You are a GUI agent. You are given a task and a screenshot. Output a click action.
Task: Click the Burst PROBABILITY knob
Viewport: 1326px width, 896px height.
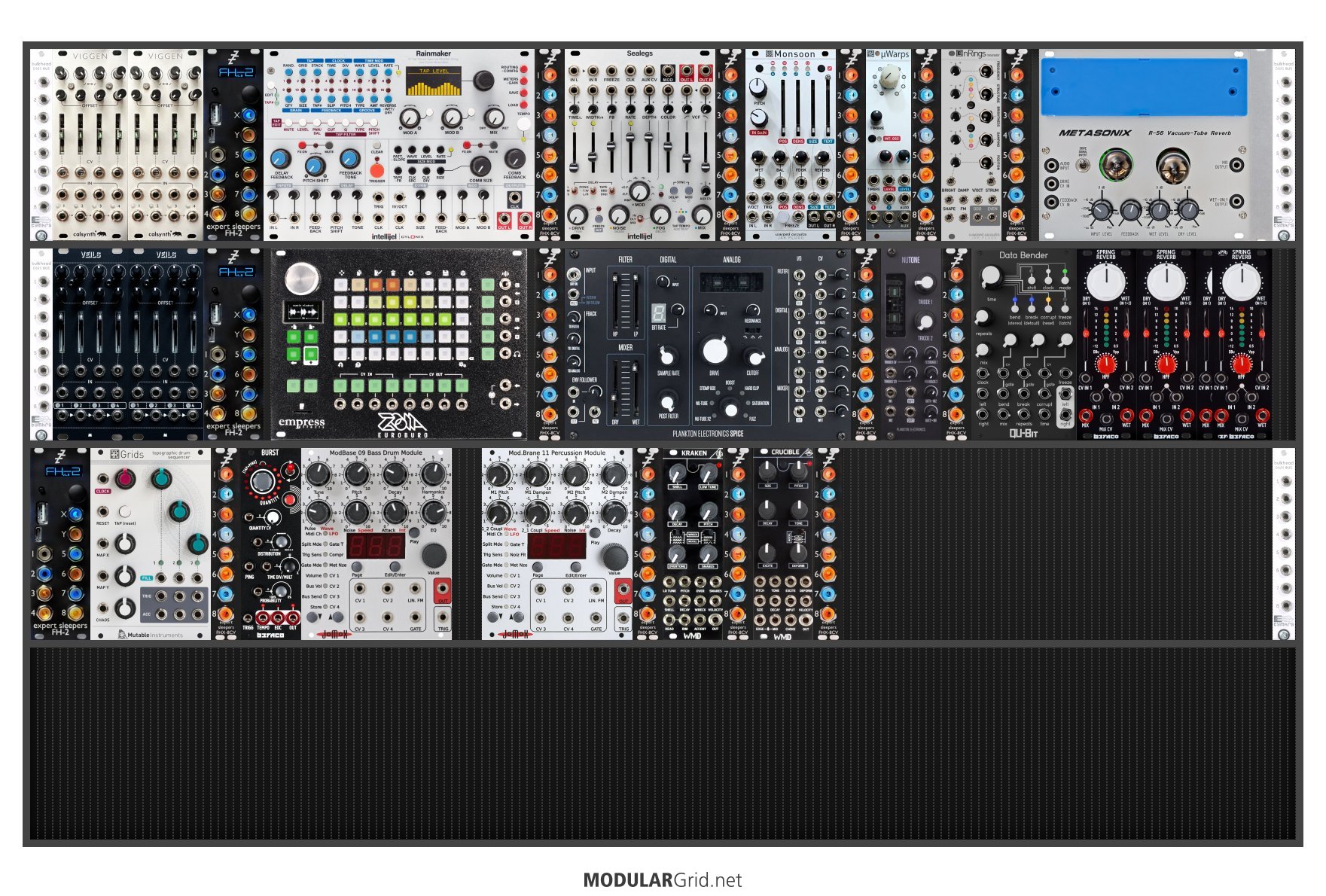click(281, 590)
